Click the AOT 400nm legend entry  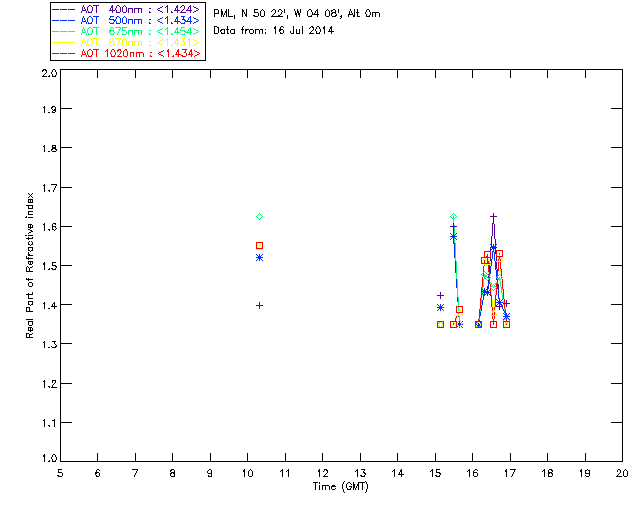[x=126, y=9]
